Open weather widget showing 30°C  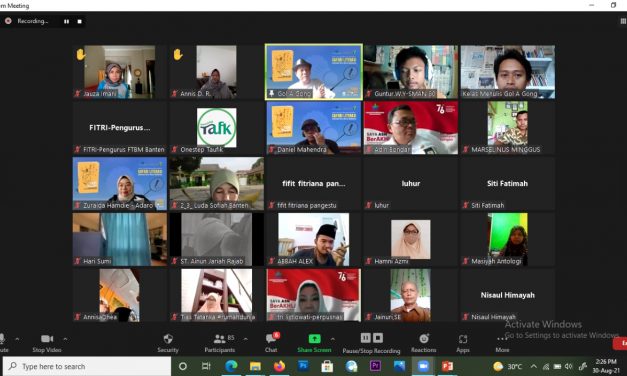(508, 366)
